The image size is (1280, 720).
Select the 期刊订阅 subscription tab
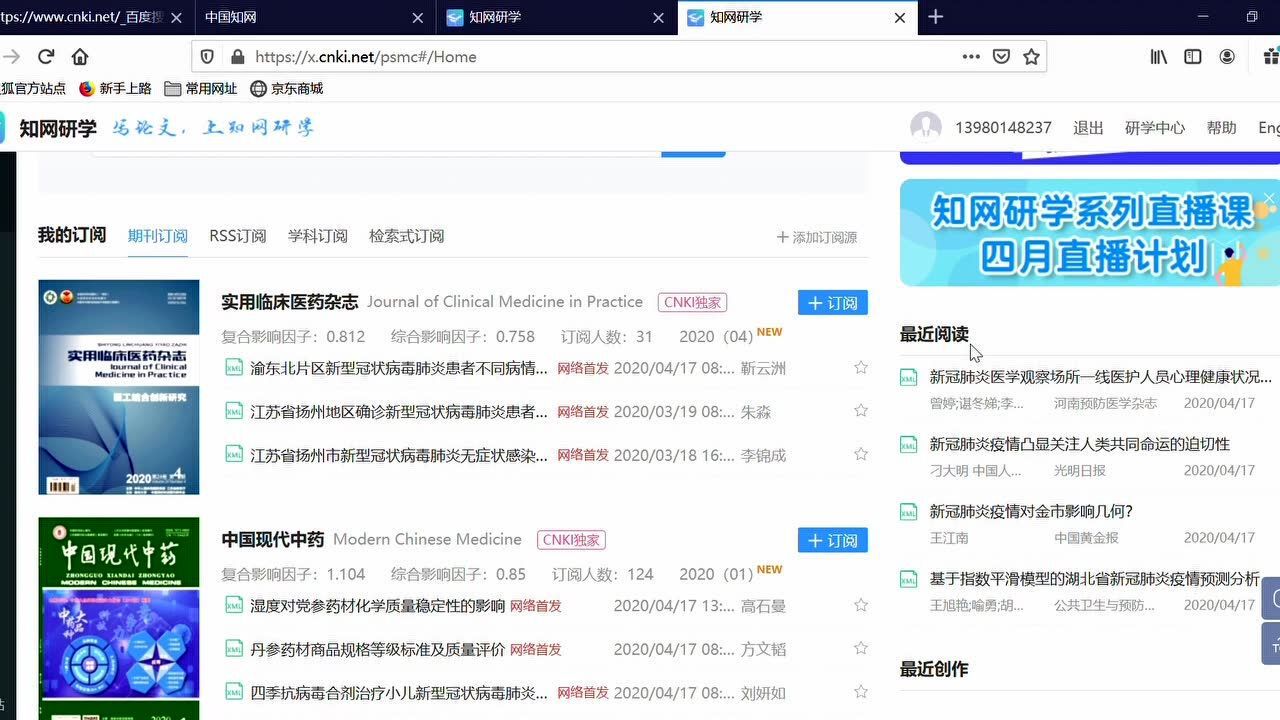158,236
